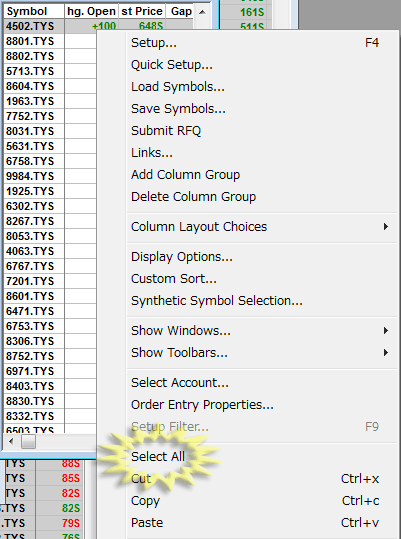Screen dimensions: 401x539
Task: Select Submit RFQ menu item
Action: pos(166,131)
